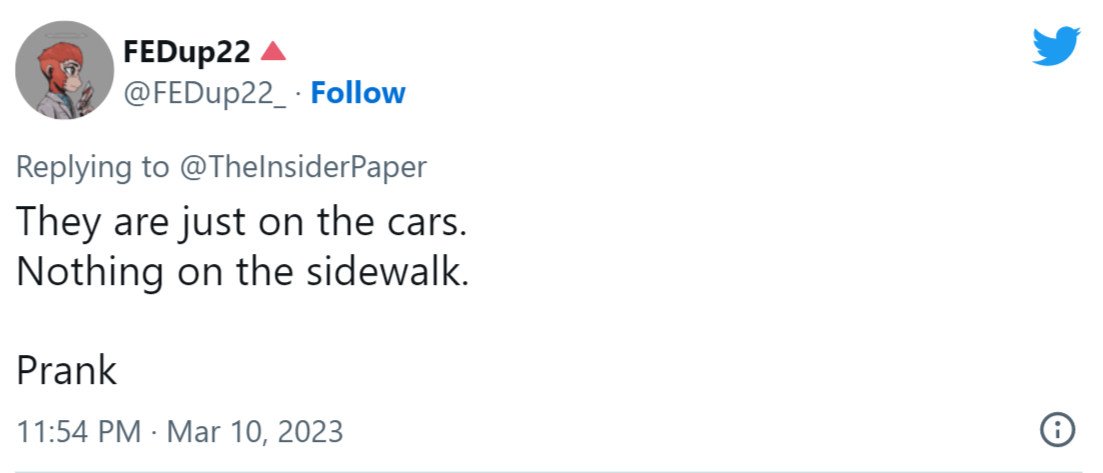
Task: Click the word 'Prank' in tweet
Action: [x=67, y=371]
